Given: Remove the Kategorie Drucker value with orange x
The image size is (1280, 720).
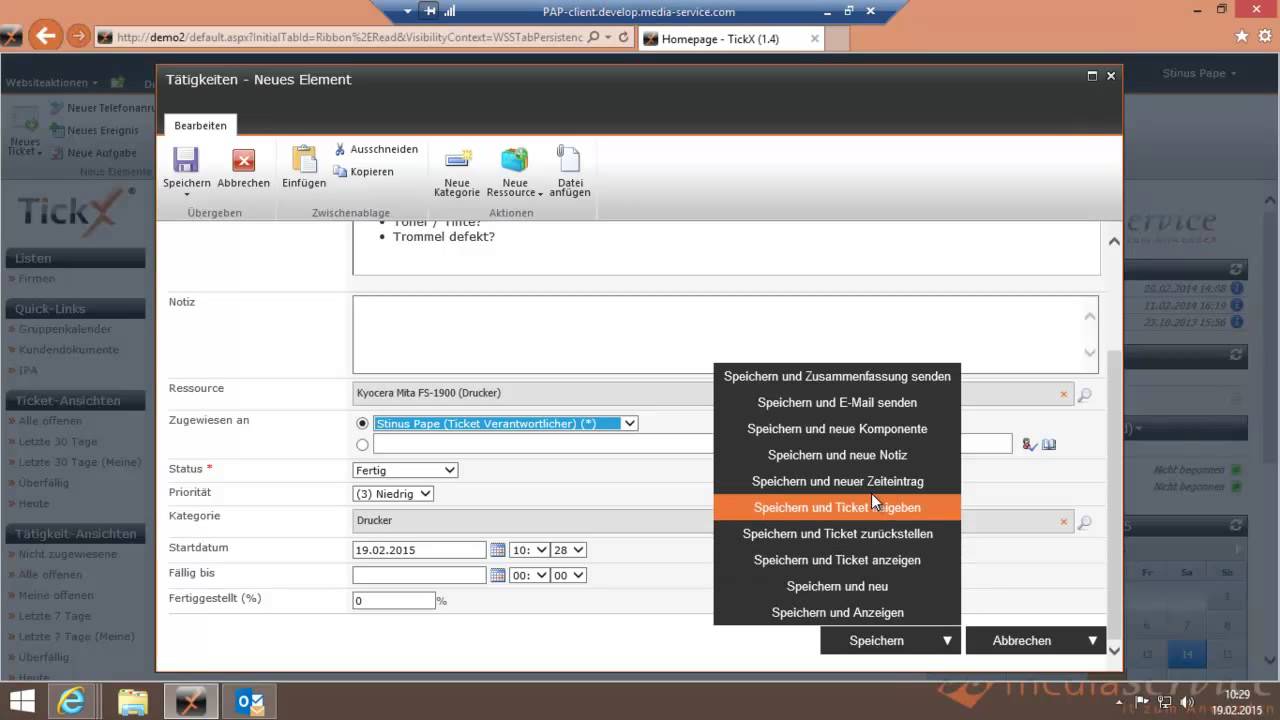Looking at the screenshot, I should coord(1064,521).
